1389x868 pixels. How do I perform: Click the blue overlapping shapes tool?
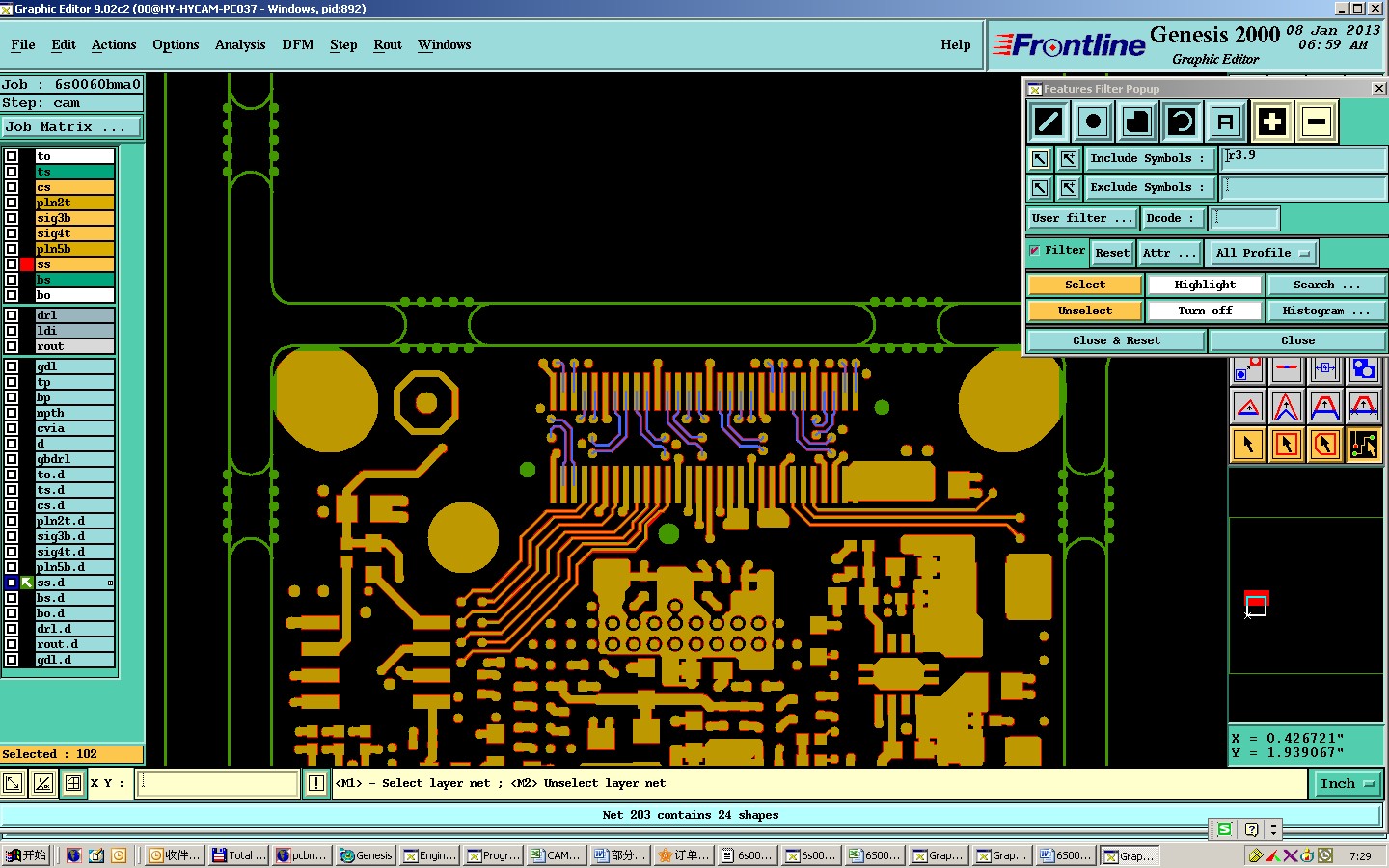point(1364,369)
